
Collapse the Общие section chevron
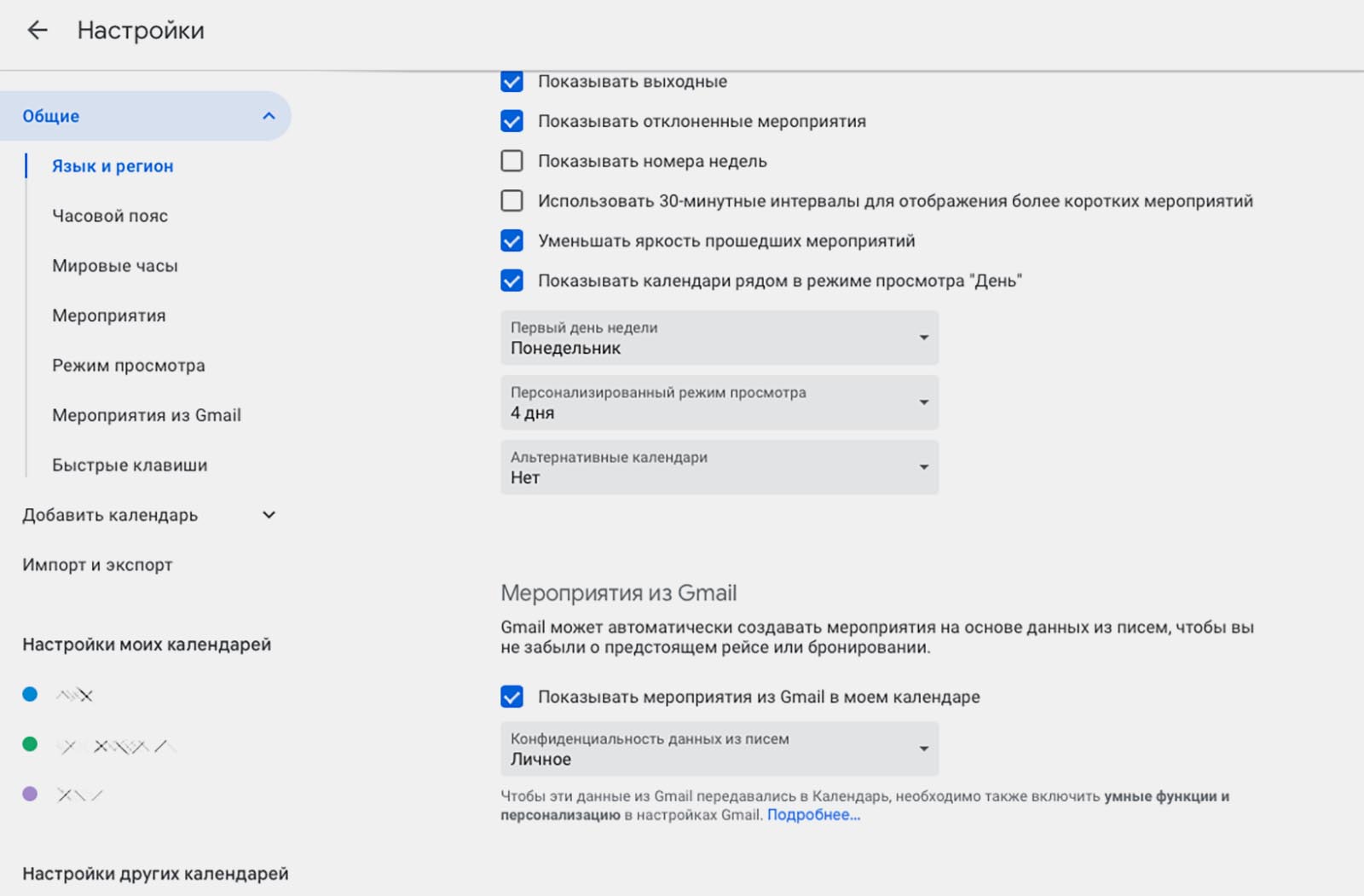269,116
